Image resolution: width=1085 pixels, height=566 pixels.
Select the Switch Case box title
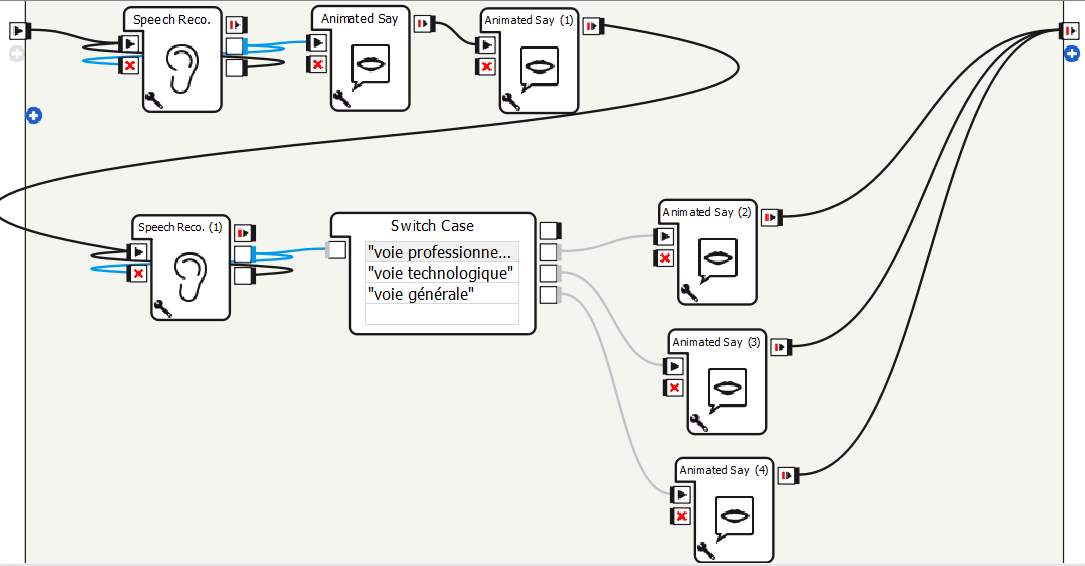pyautogui.click(x=432, y=226)
